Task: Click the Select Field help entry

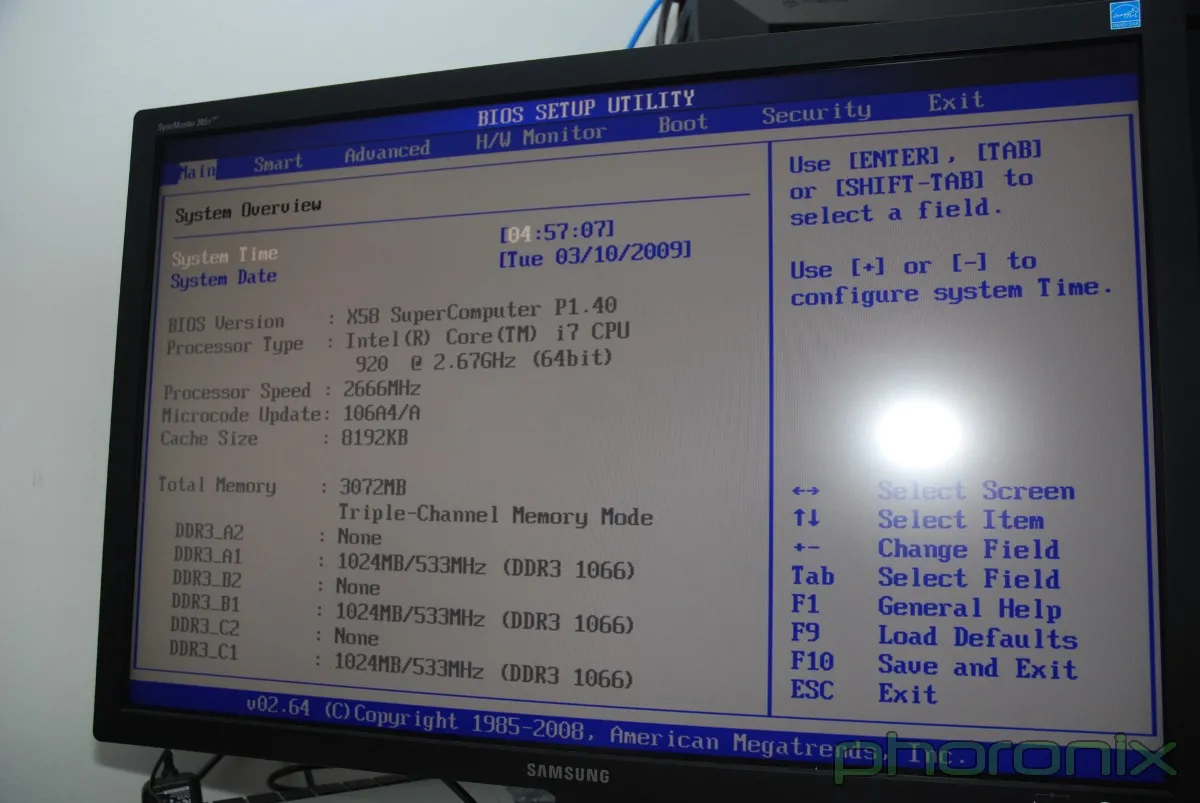Action: [x=968, y=578]
